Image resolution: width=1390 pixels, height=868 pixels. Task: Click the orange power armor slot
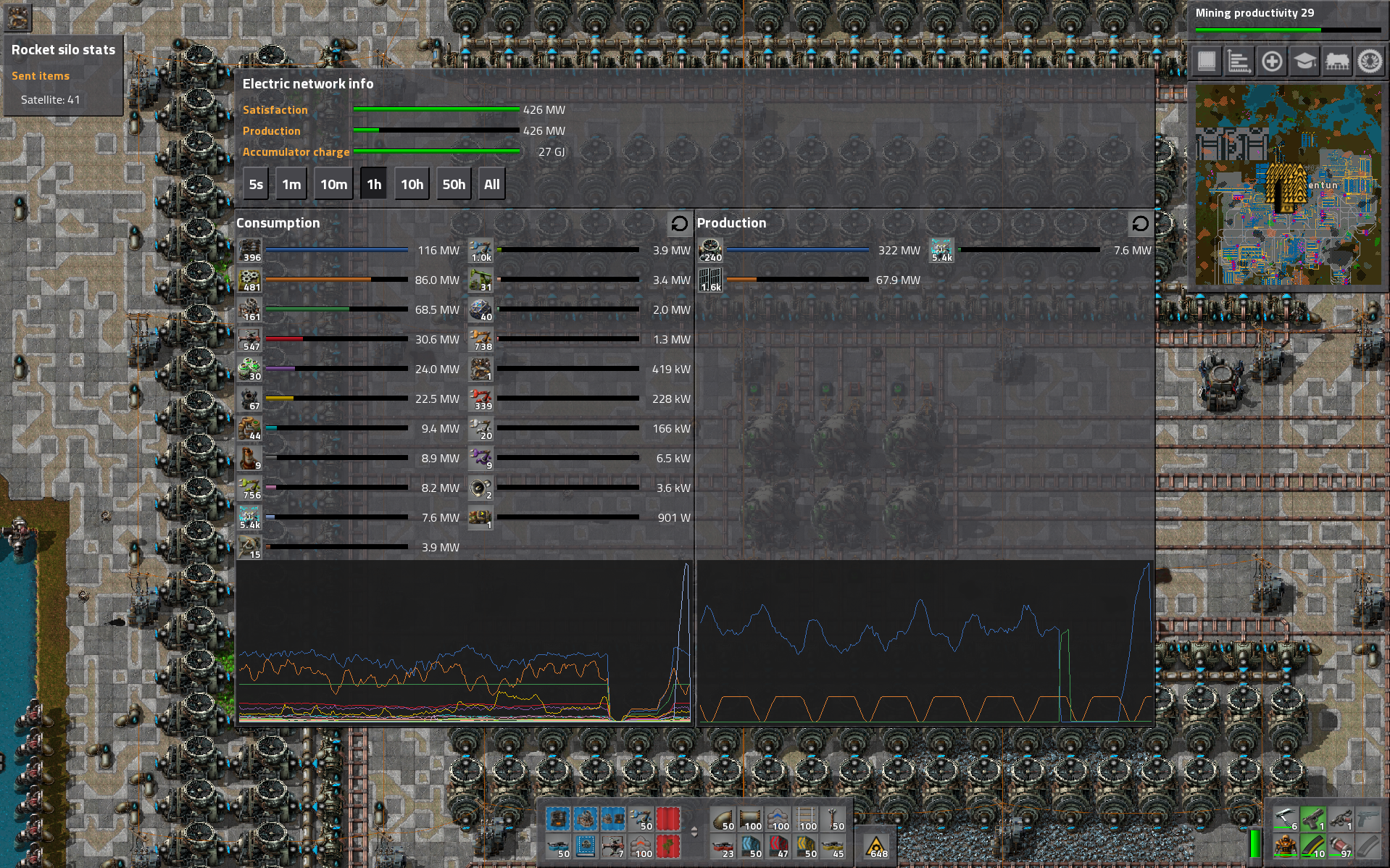coord(1286,847)
